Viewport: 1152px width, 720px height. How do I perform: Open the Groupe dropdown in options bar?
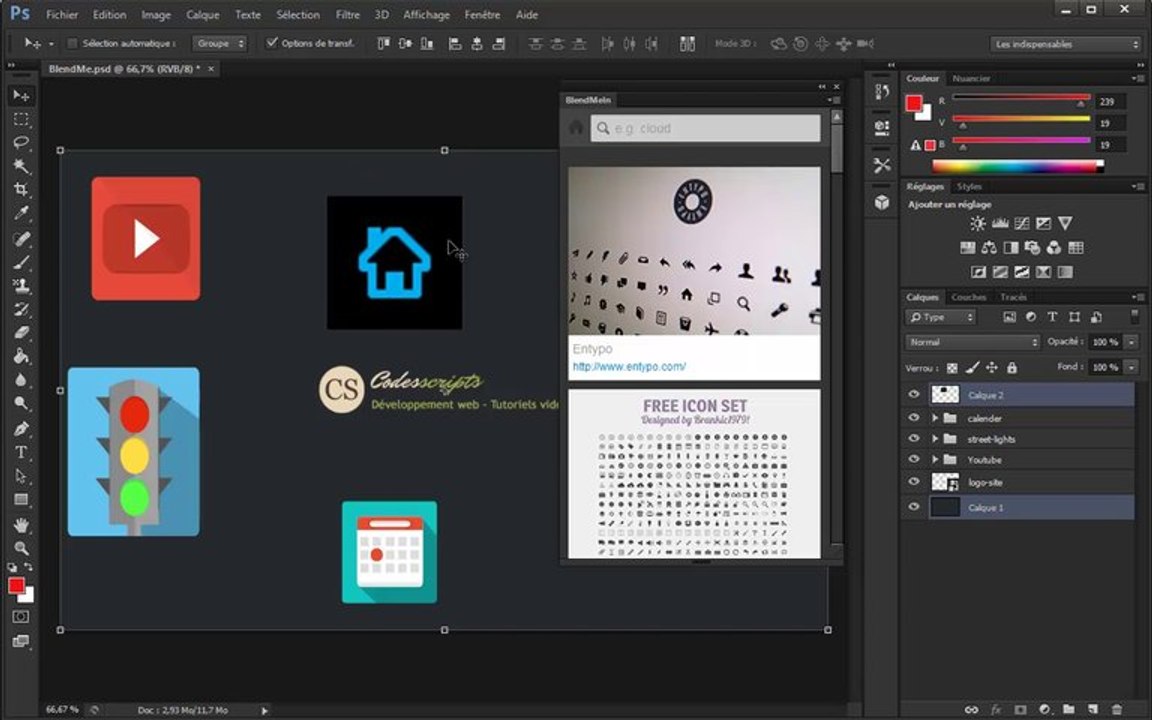tap(220, 43)
